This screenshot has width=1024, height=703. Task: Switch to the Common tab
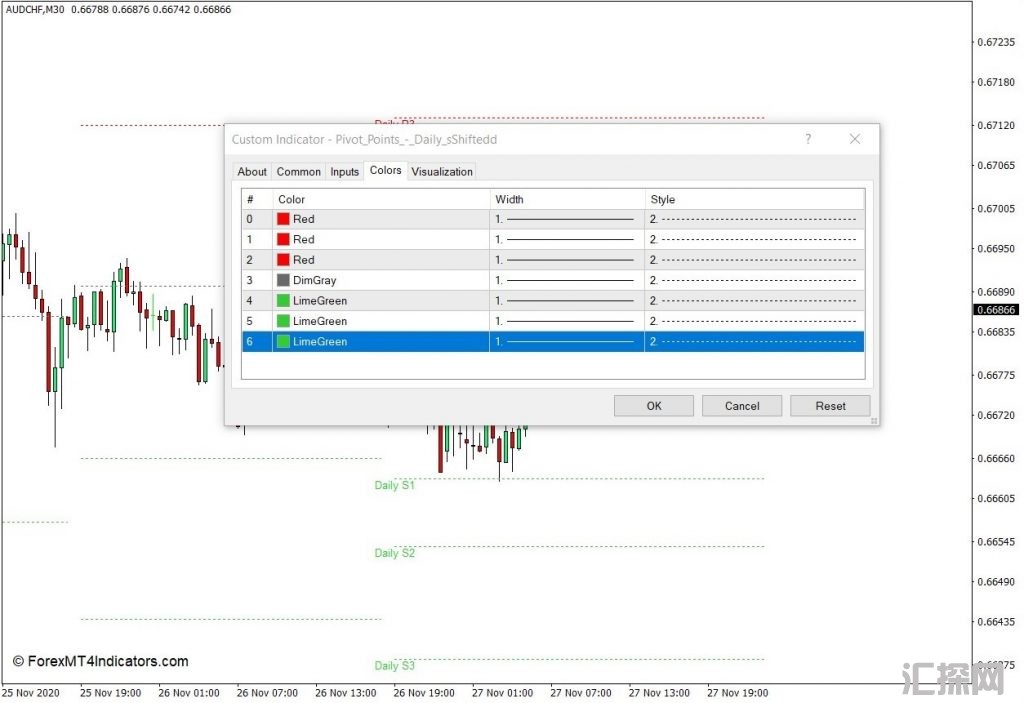[299, 172]
